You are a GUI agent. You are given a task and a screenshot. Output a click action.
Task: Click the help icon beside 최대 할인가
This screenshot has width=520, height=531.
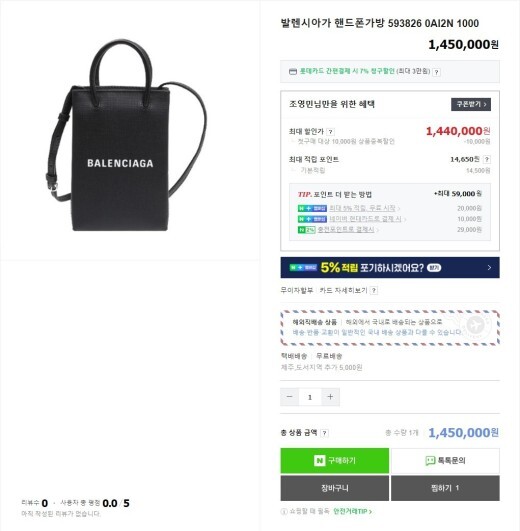tap(330, 132)
